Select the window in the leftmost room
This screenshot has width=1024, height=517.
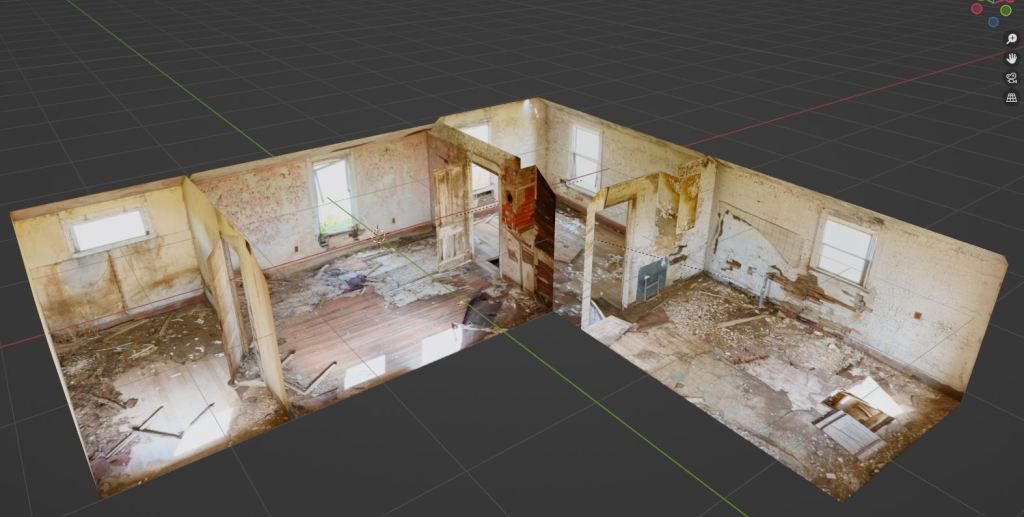click(109, 230)
